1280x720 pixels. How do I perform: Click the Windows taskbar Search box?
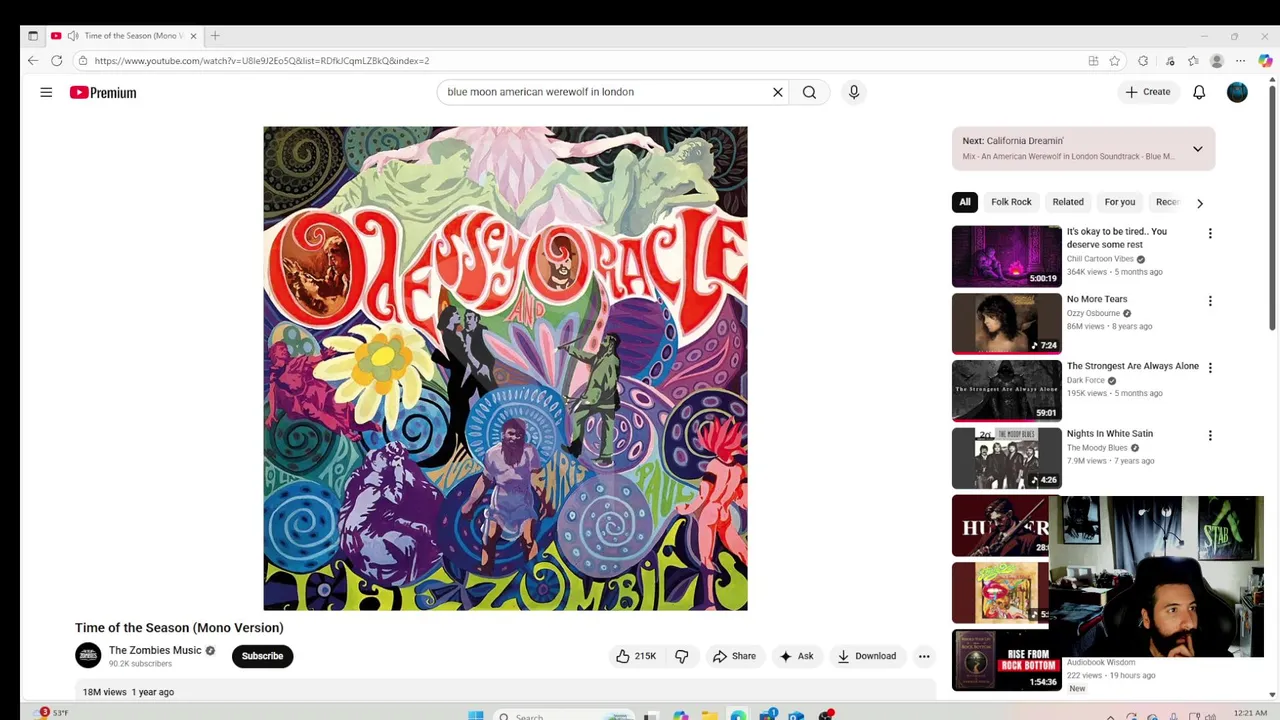565,716
